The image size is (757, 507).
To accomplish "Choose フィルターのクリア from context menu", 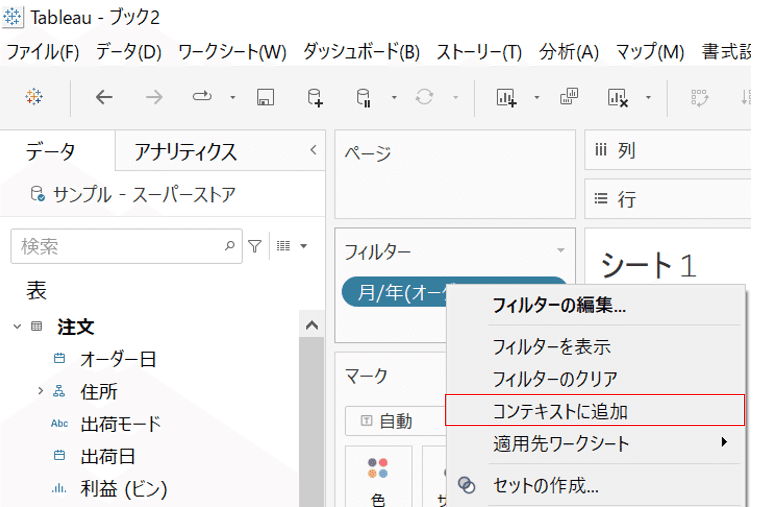I will point(555,379).
